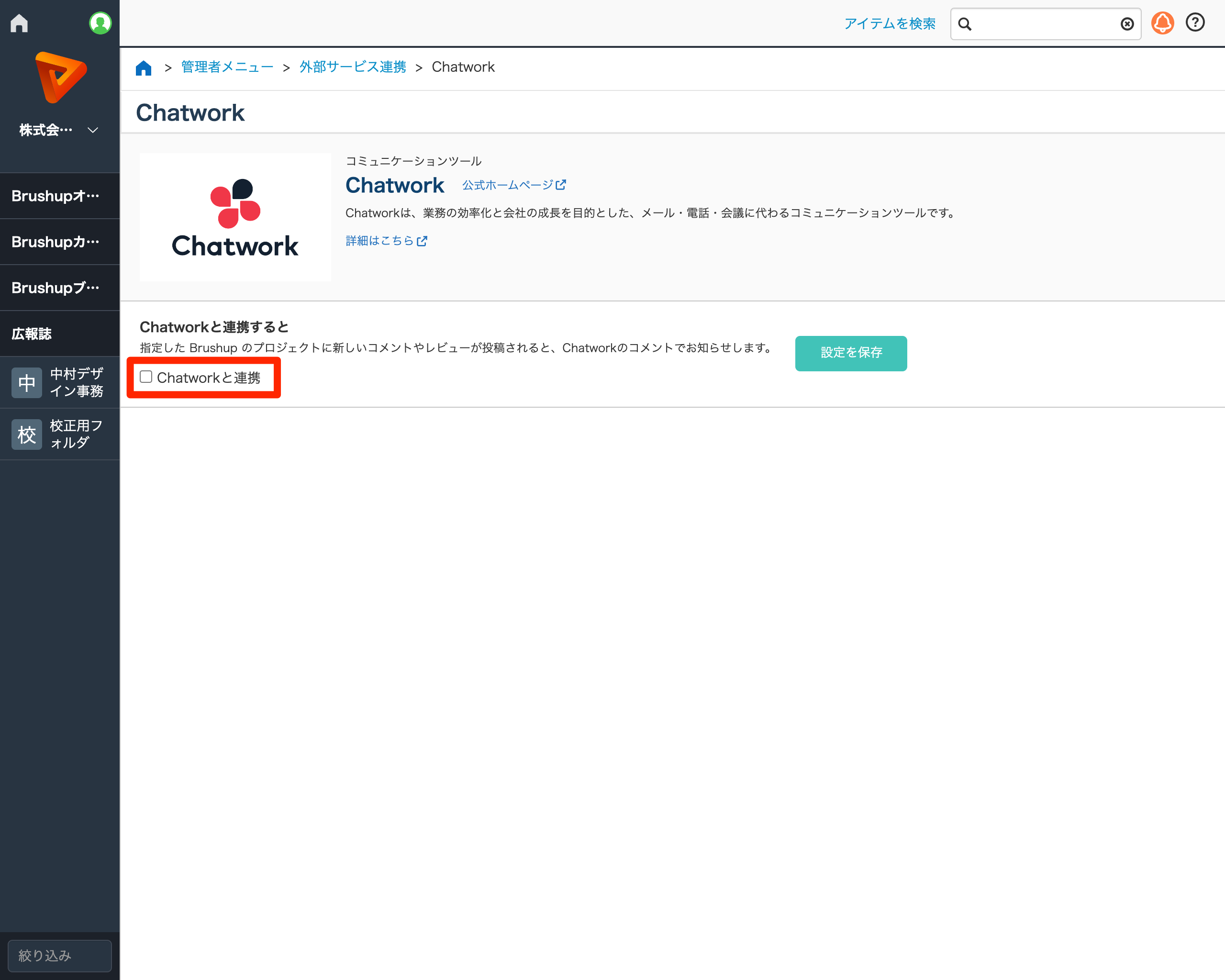
Task: Open the Brushupカ… sidebar section
Action: click(x=60, y=242)
